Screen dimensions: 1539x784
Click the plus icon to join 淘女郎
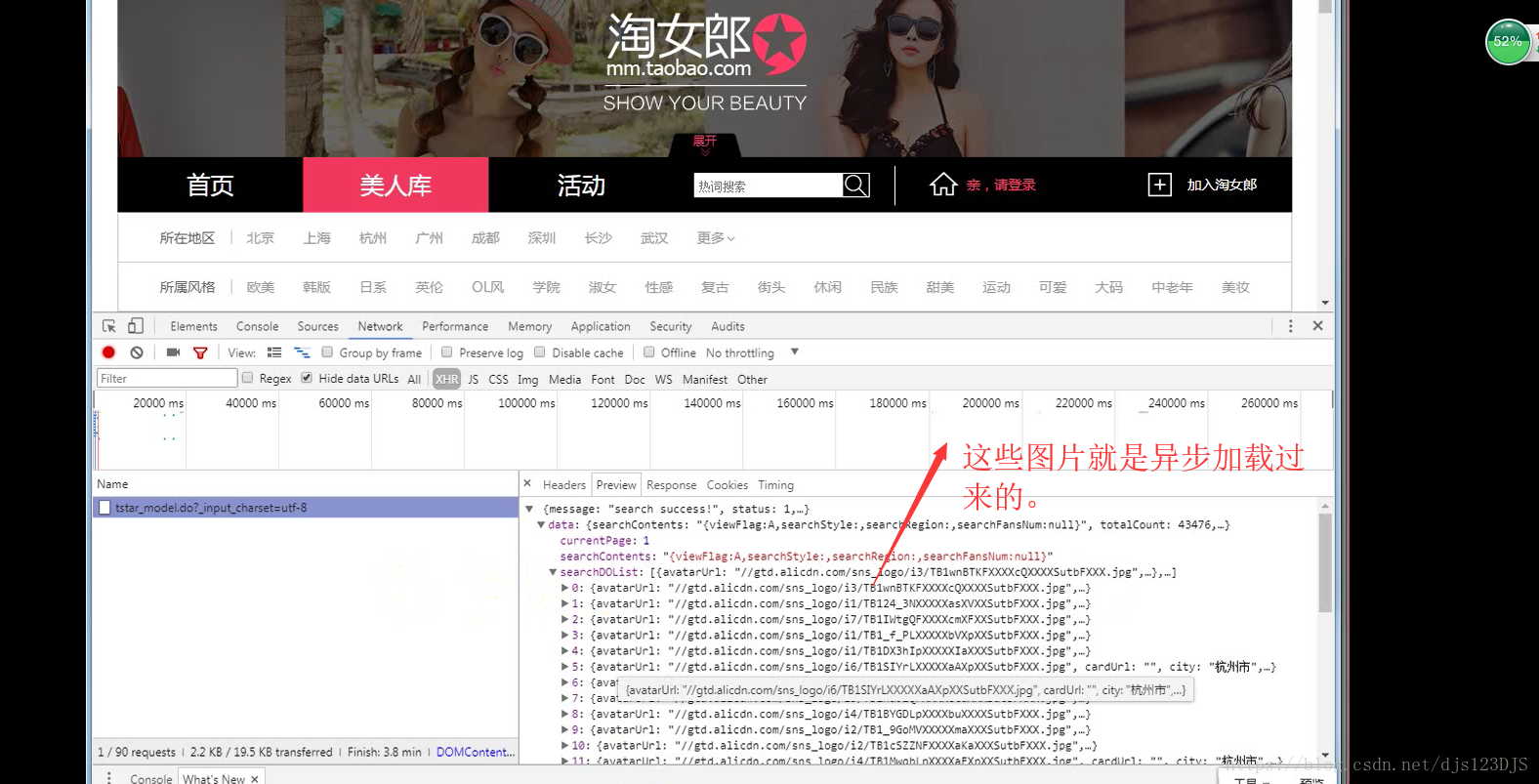(x=1159, y=185)
